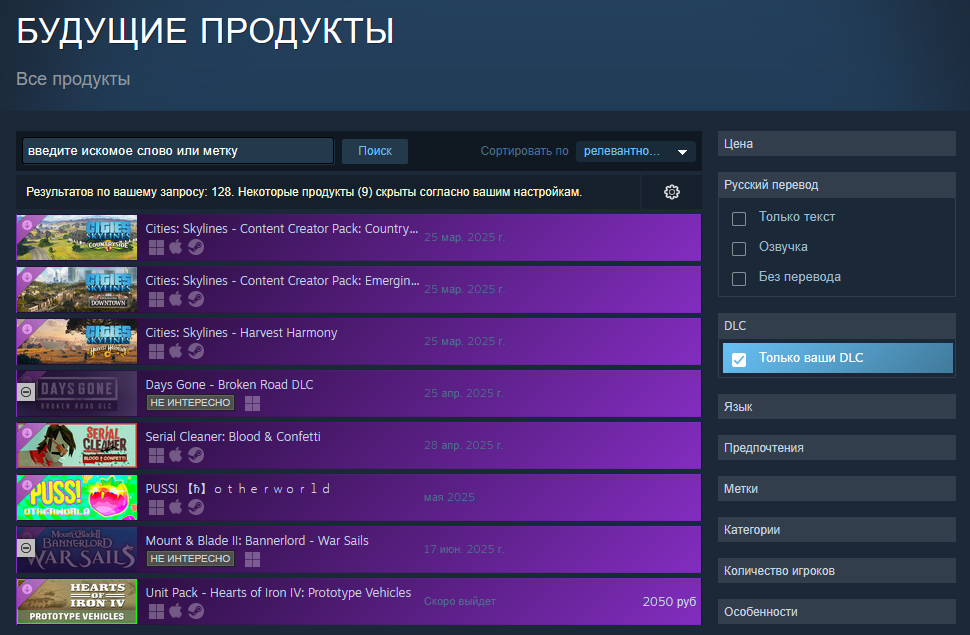
Task: Expand the 'Категории' filter section
Action: coord(836,529)
